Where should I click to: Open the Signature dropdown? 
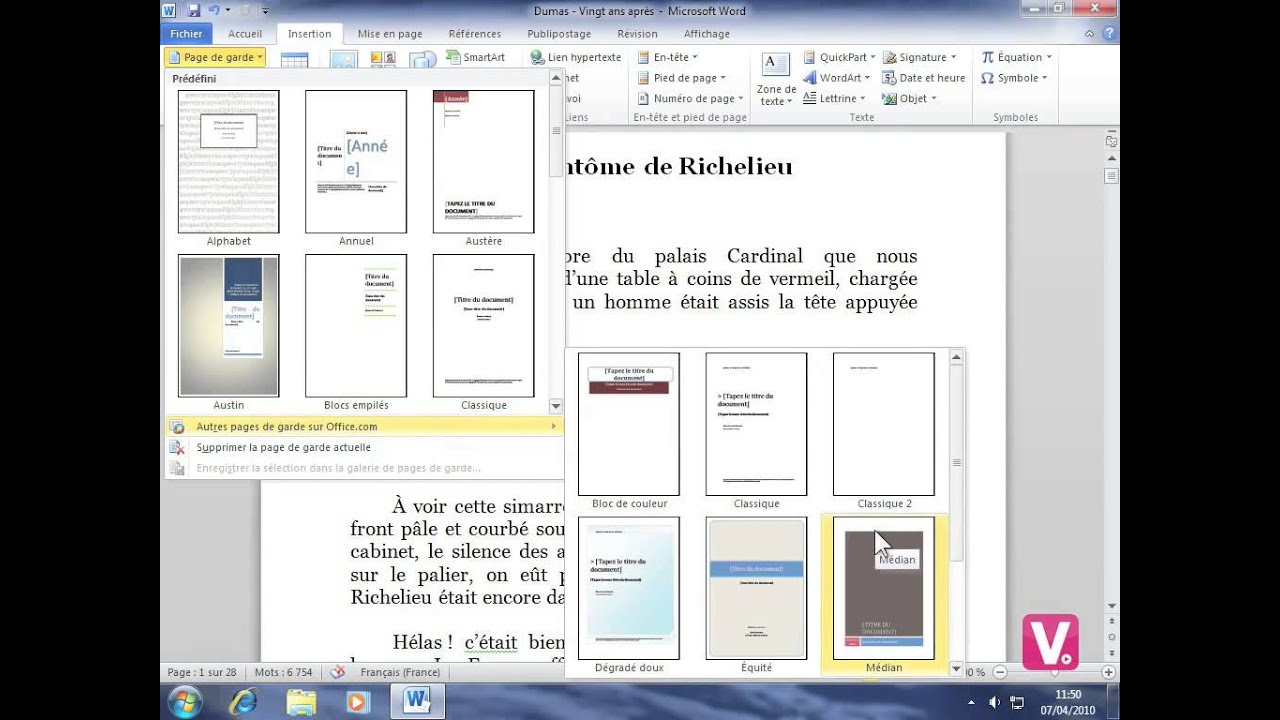(919, 57)
